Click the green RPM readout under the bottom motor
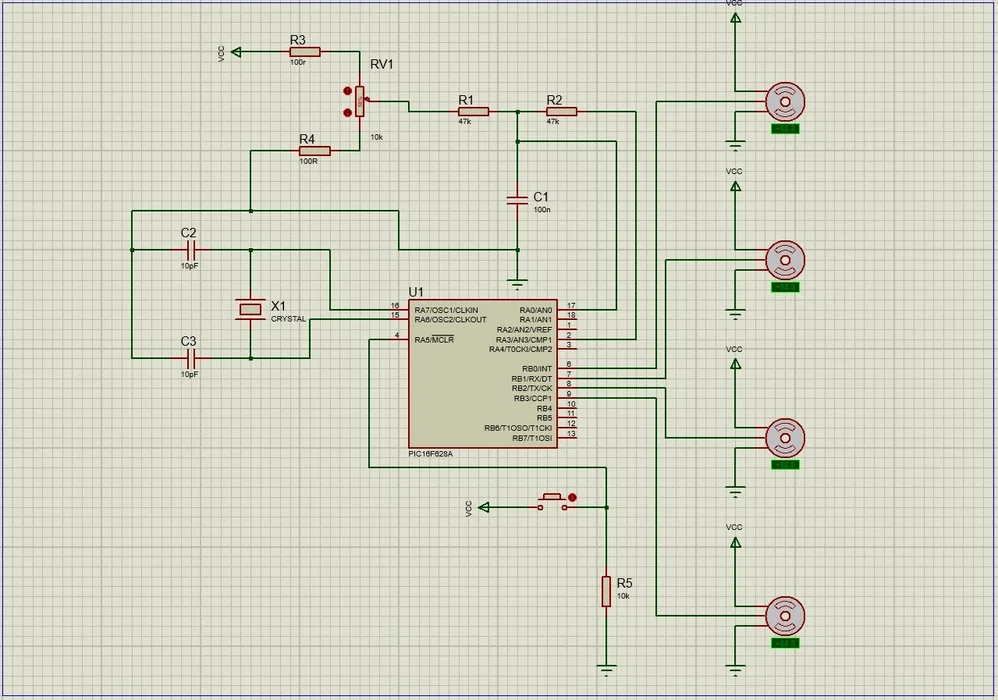Viewport: 998px width, 700px height. (x=786, y=645)
